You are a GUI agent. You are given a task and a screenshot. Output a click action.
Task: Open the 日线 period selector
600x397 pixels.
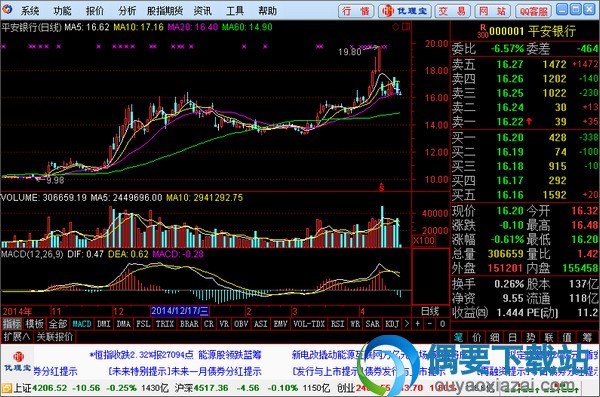point(430,311)
